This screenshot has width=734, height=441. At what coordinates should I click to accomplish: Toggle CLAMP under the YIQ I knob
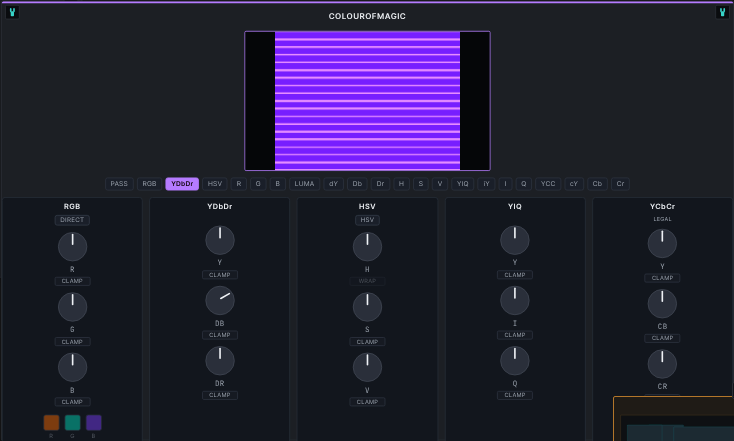514,335
